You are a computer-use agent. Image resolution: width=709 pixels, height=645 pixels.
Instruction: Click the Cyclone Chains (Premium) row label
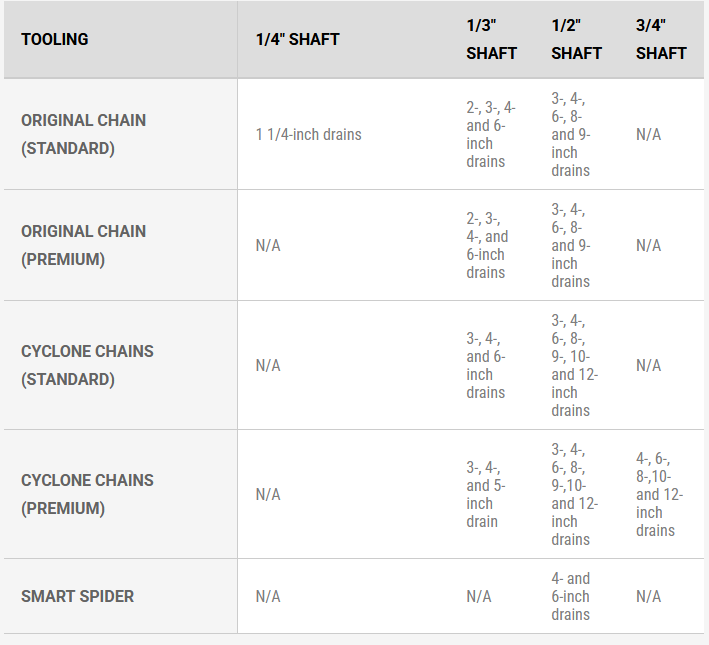click(x=87, y=494)
